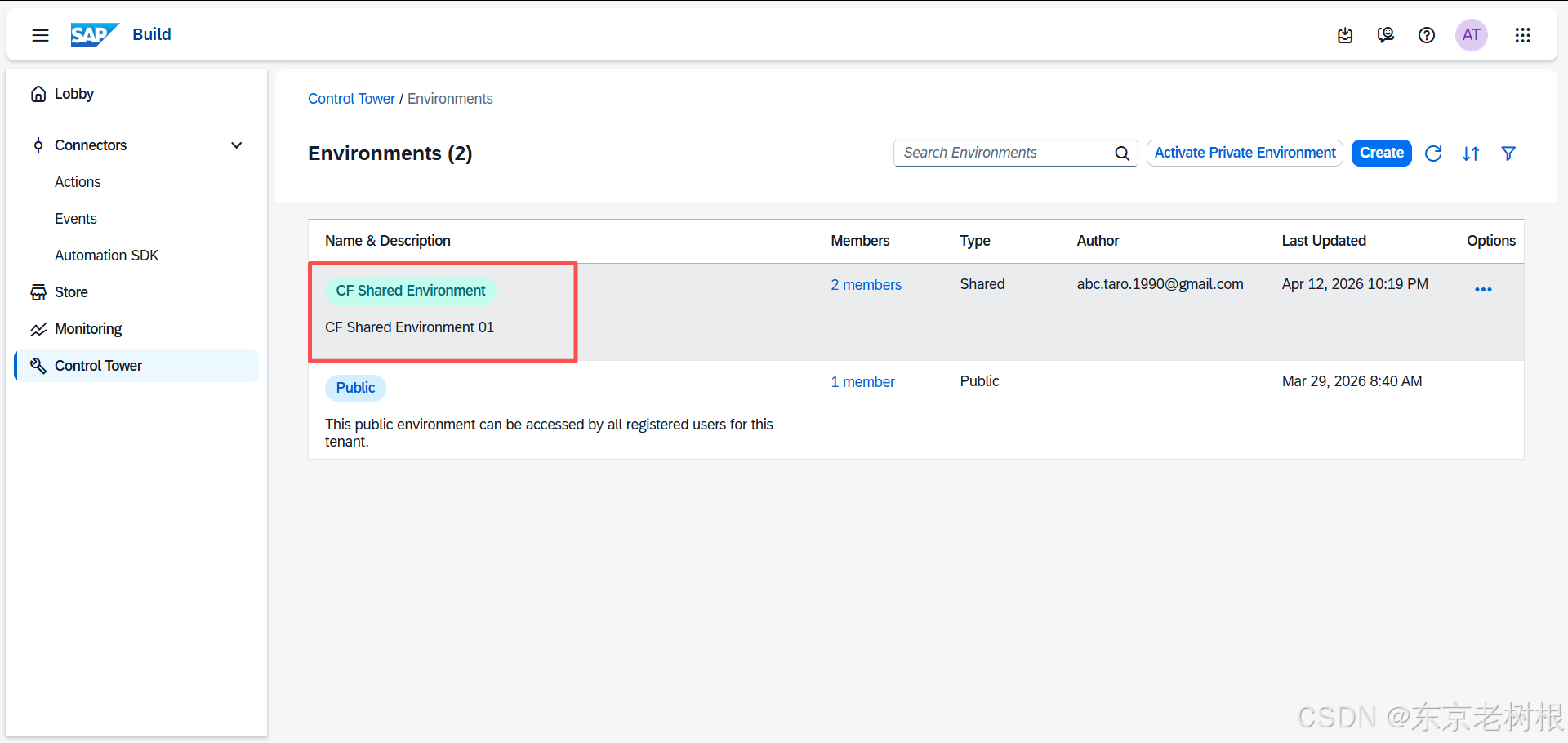
Task: Refresh the environments list
Action: [1433, 153]
